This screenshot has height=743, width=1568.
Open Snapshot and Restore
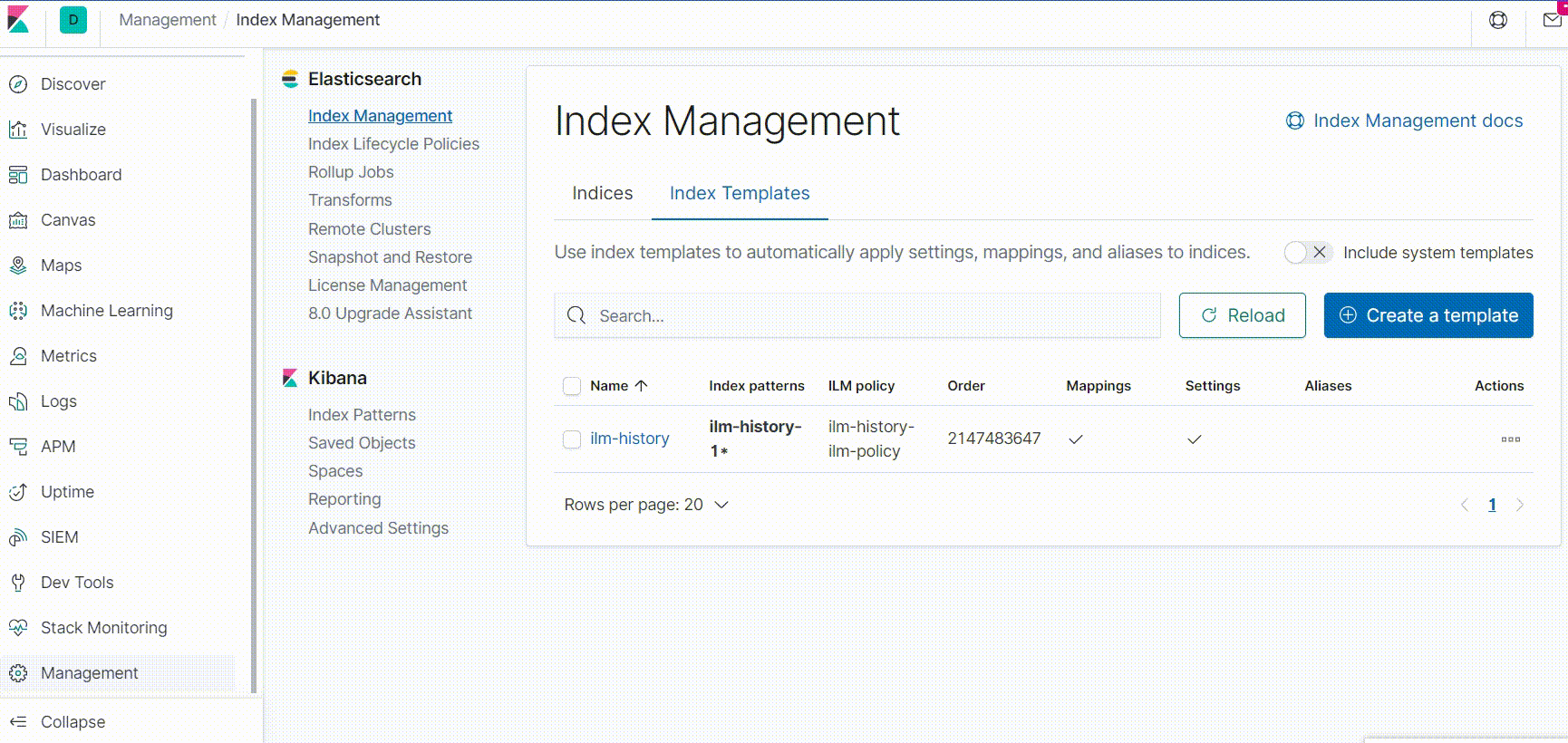coord(390,257)
